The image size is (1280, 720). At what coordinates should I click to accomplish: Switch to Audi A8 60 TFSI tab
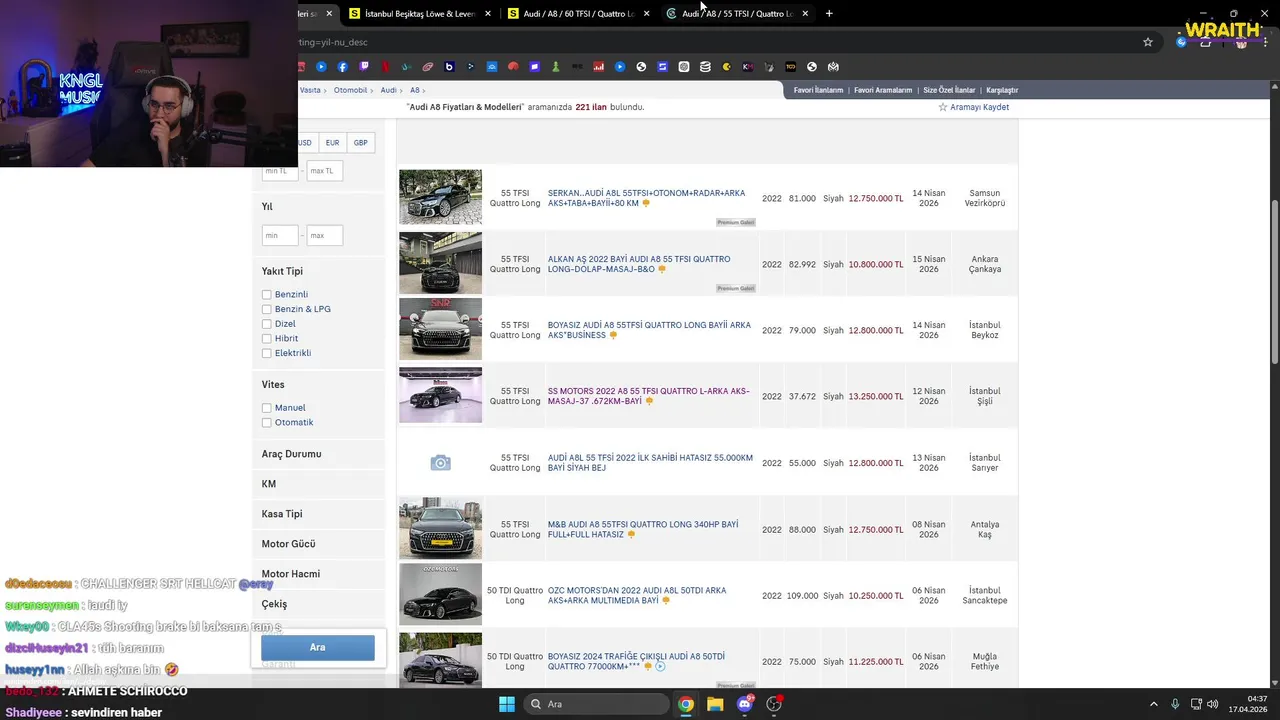click(x=577, y=13)
